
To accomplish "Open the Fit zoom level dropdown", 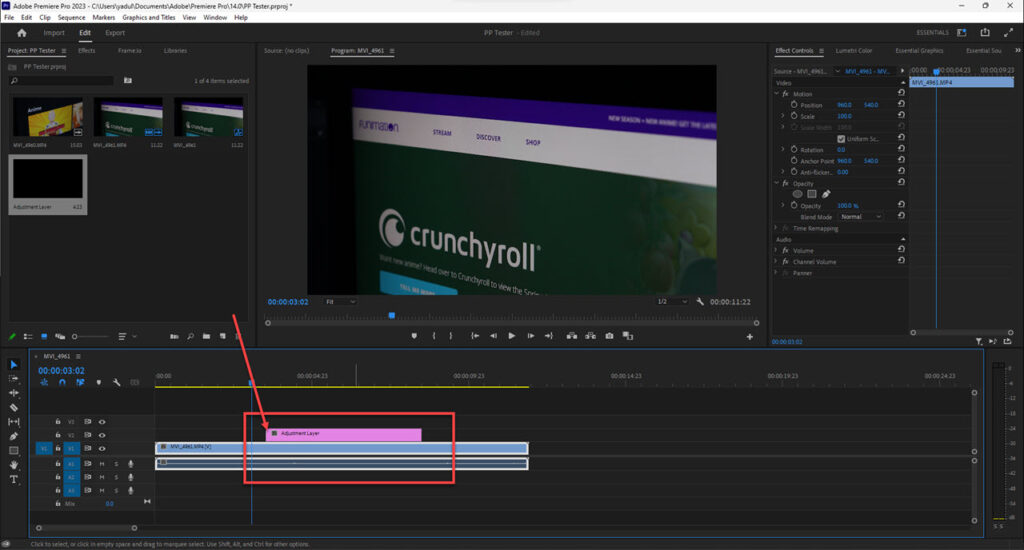I will click(x=340, y=302).
